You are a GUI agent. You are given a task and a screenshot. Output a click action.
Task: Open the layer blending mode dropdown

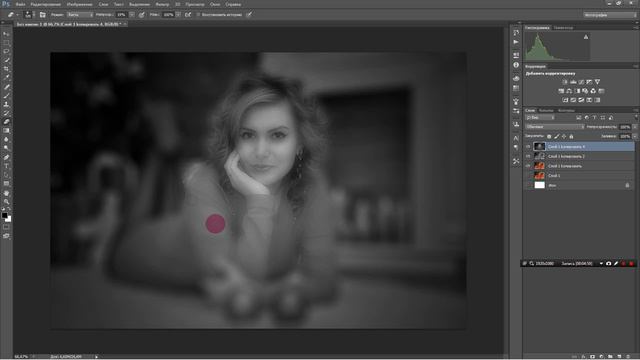click(x=555, y=127)
